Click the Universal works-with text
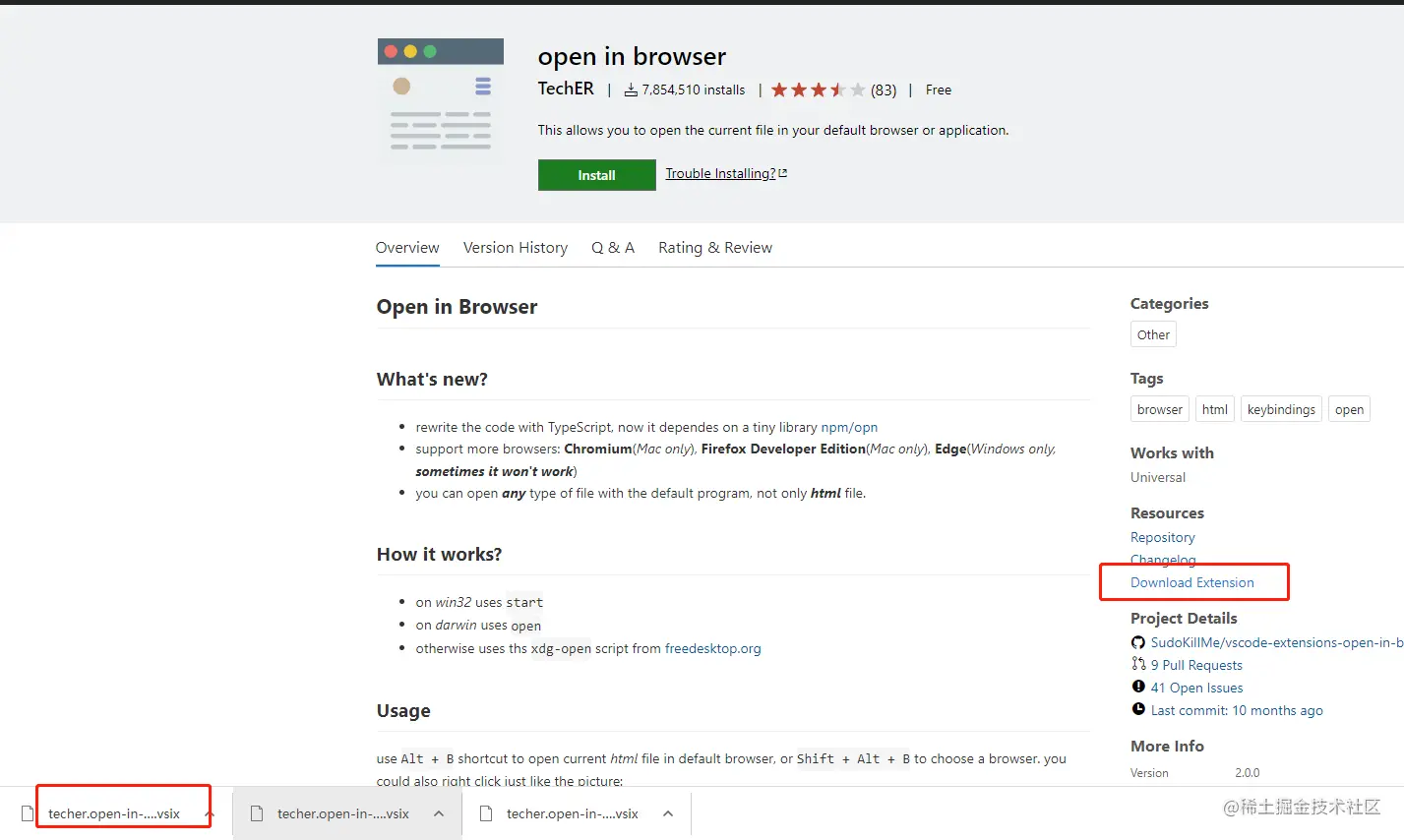1404x840 pixels. 1158,477
